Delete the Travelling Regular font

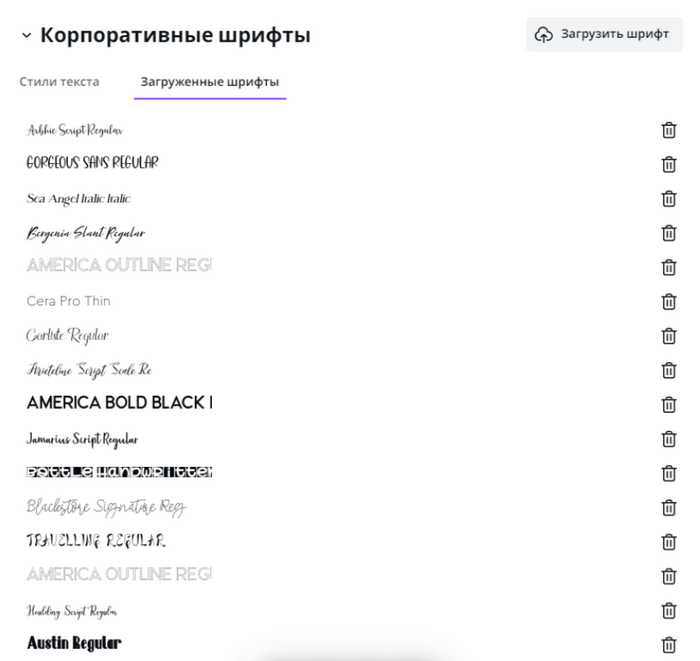[669, 542]
